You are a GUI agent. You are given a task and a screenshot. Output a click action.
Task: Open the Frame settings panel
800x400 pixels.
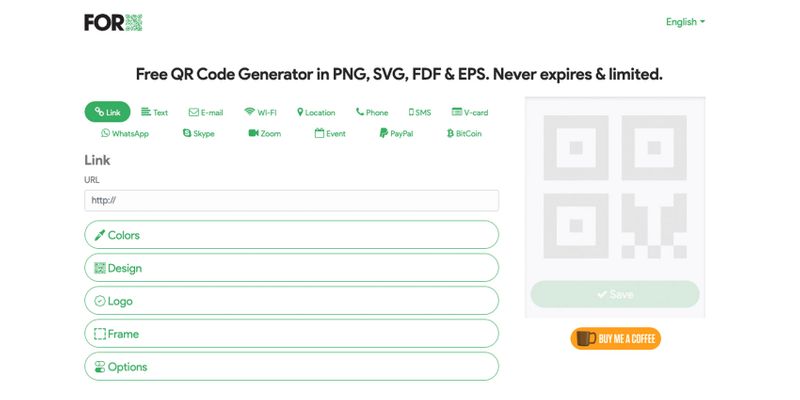point(291,334)
